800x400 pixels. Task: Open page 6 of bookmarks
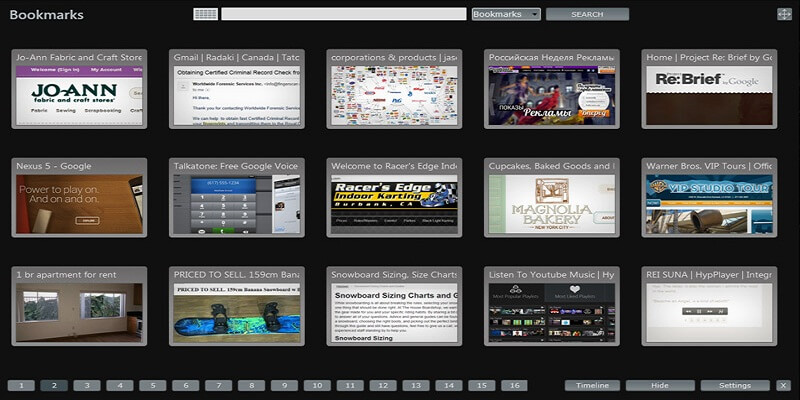click(x=185, y=386)
